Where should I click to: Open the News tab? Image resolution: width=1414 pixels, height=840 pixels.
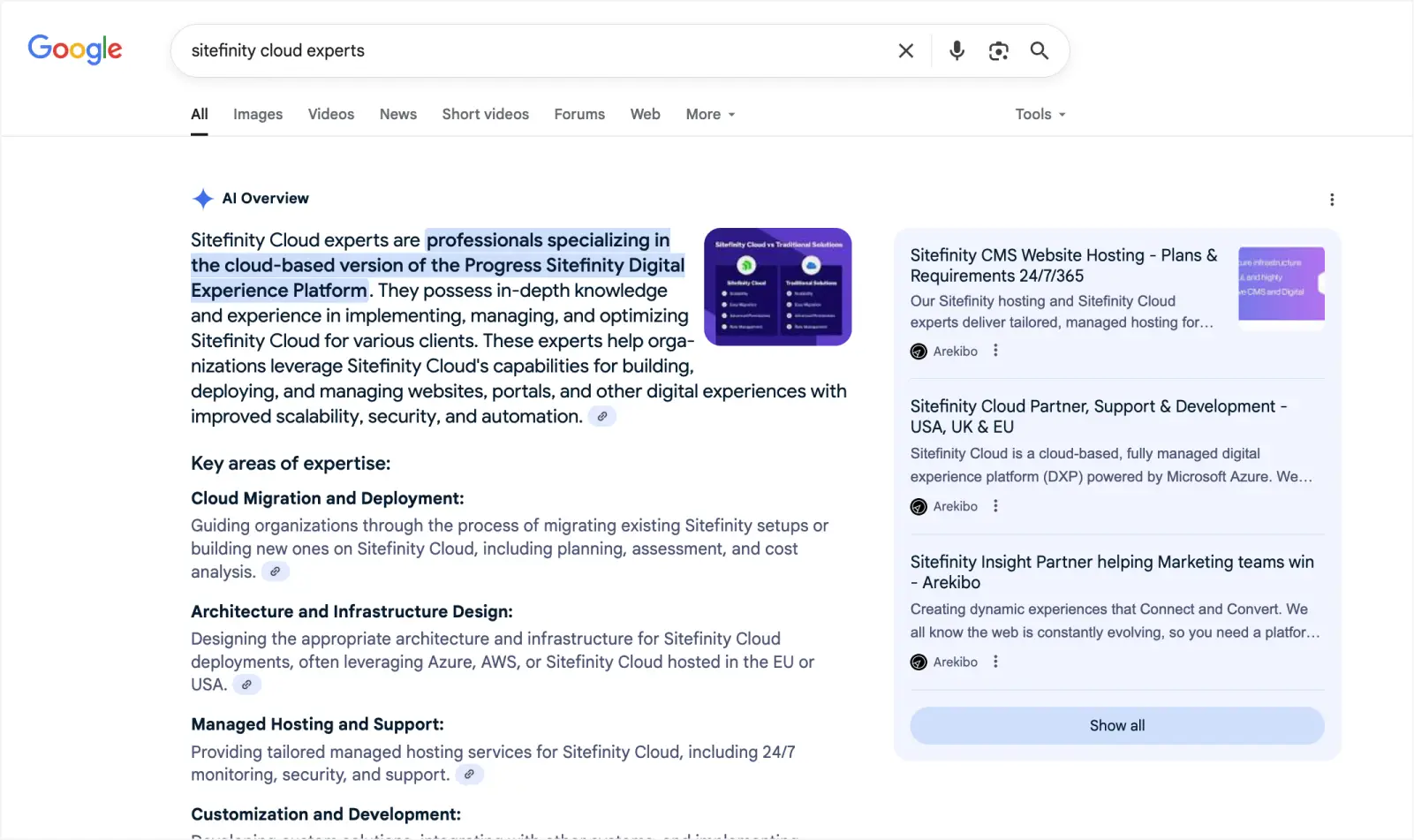(398, 114)
